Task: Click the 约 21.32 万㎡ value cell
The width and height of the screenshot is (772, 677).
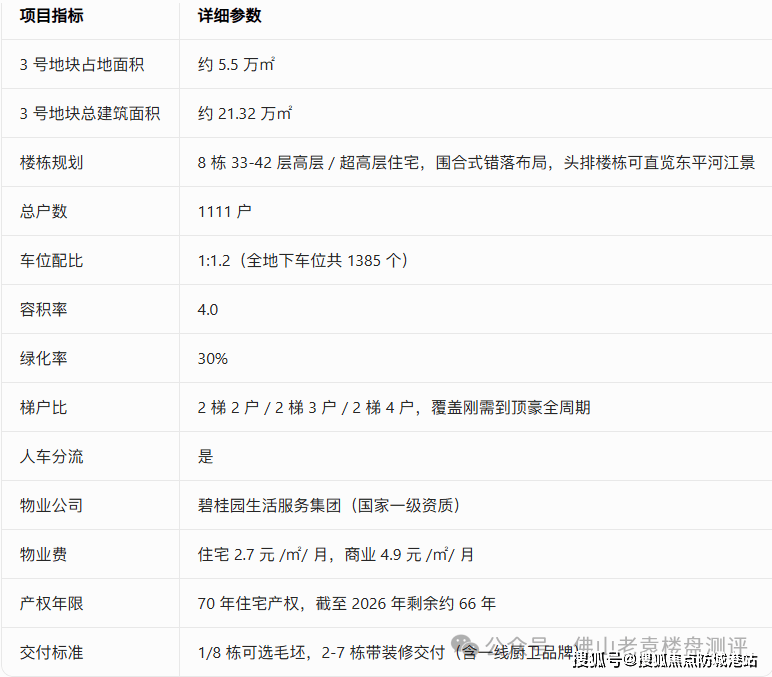Action: (x=245, y=113)
